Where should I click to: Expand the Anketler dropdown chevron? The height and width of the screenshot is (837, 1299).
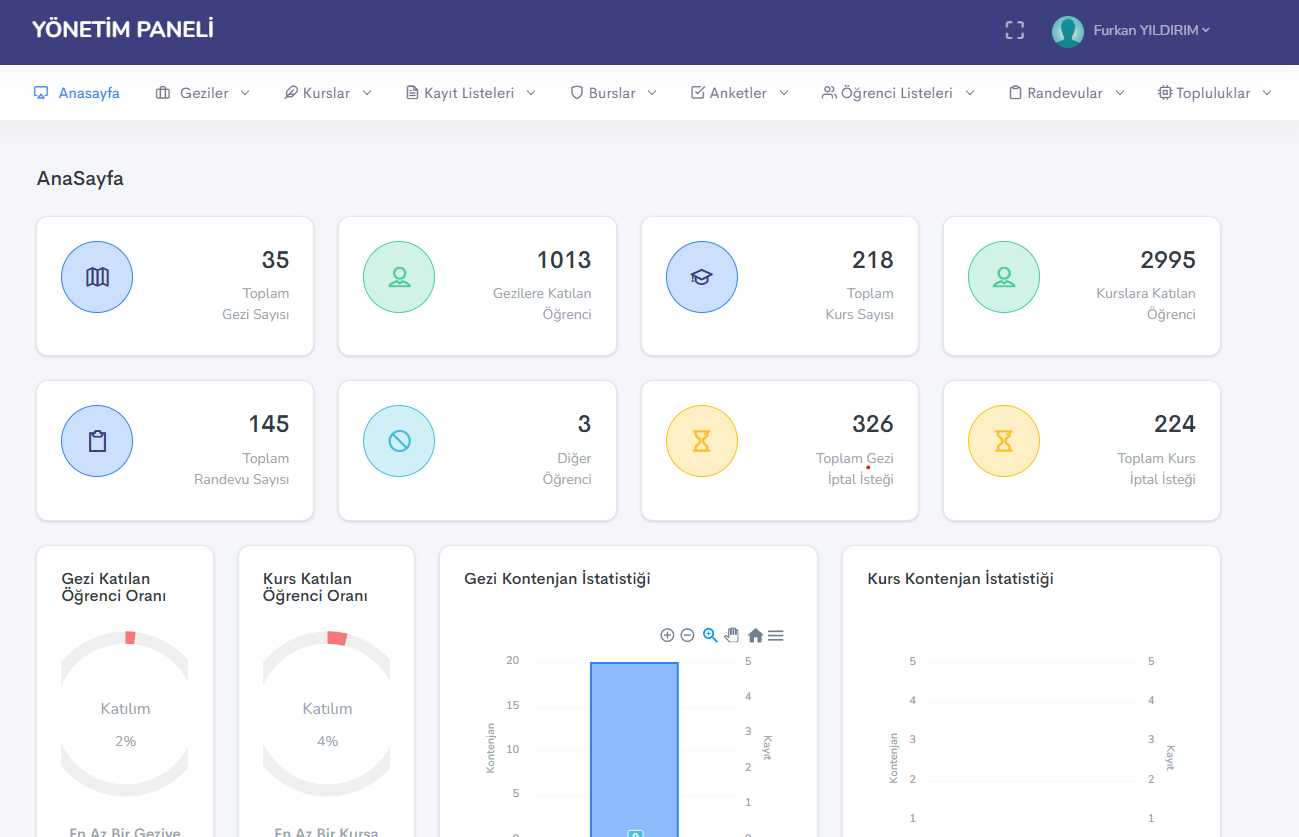click(784, 93)
